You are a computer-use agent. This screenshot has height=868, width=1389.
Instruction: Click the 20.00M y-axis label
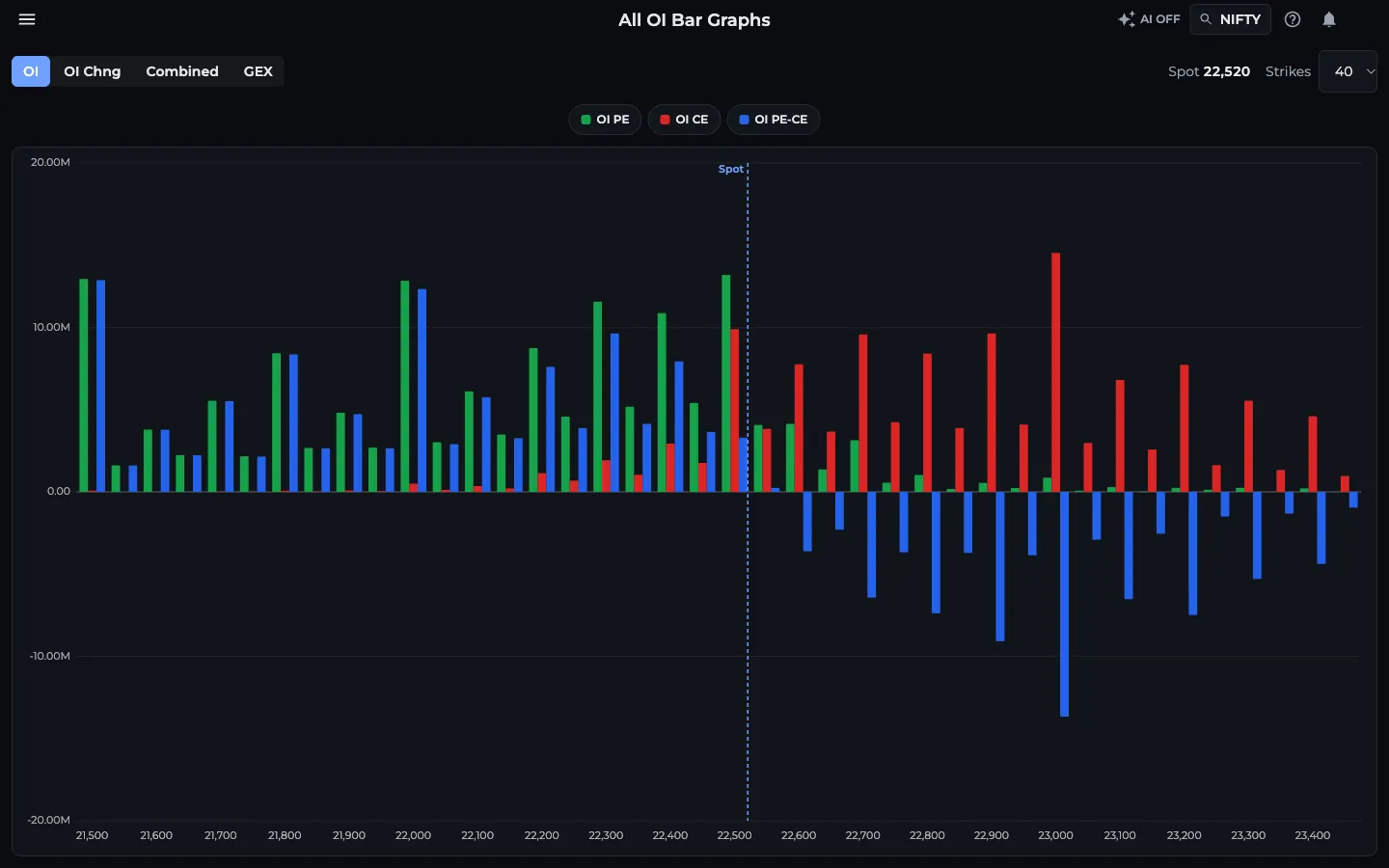click(50, 162)
